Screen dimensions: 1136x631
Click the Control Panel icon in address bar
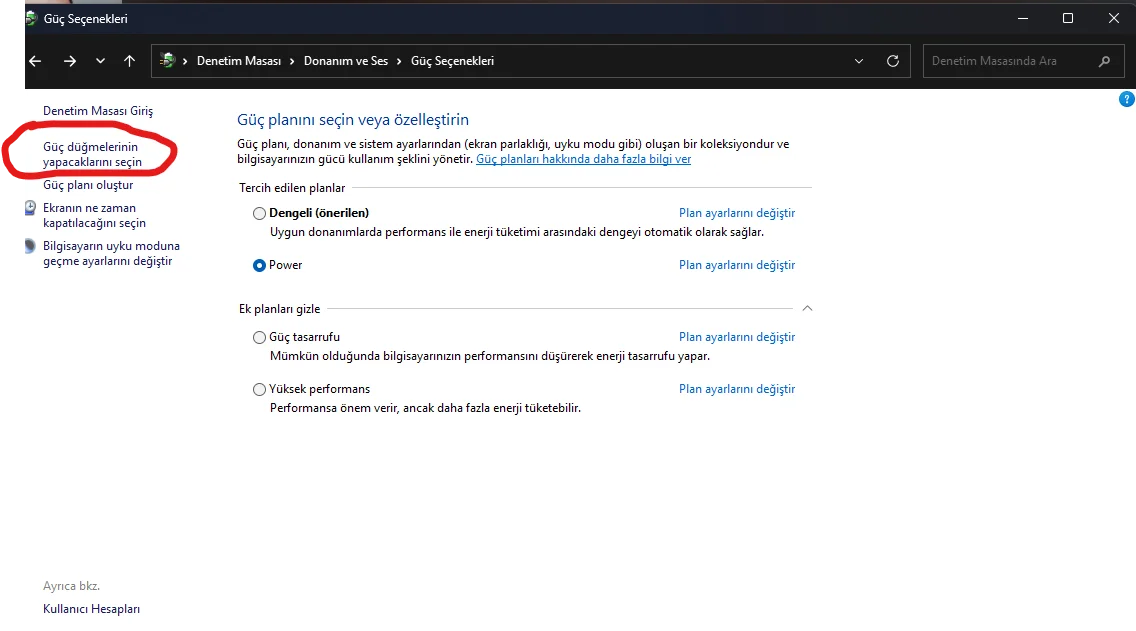tap(167, 61)
